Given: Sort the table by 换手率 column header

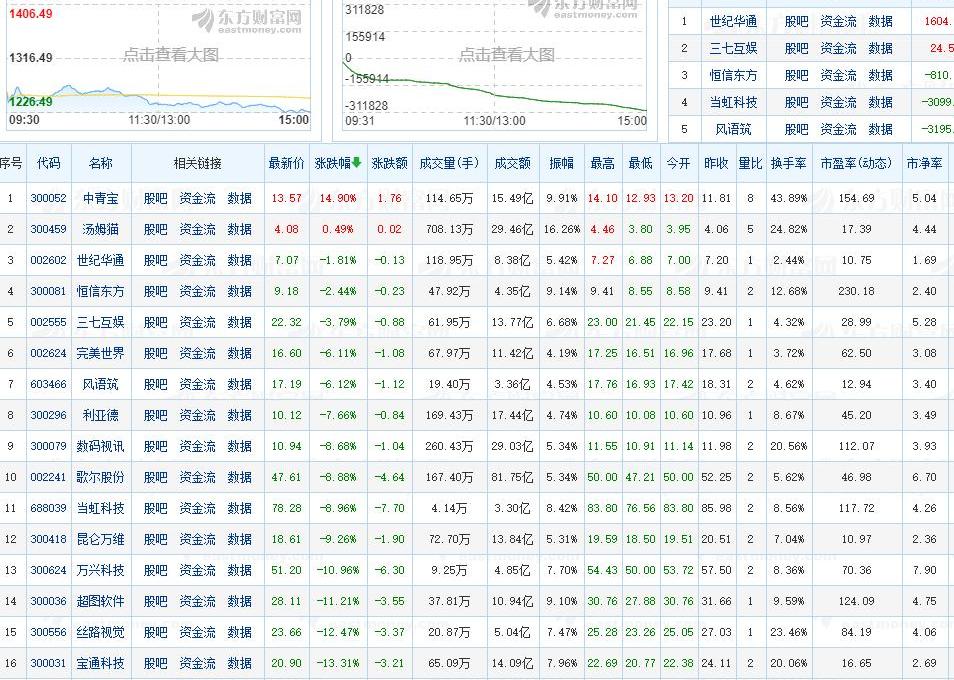Looking at the screenshot, I should (788, 163).
